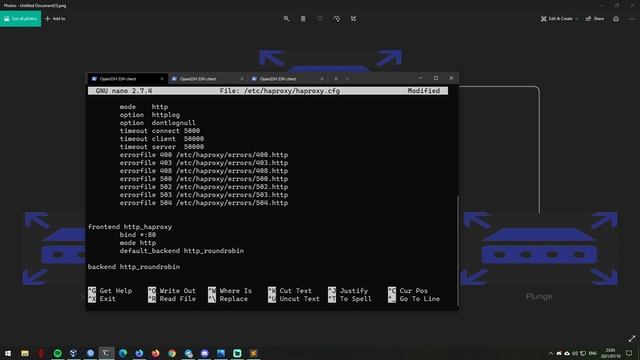Click the 'backend http_roundrobin' line
Screen dimensions: 640x360
(134, 267)
